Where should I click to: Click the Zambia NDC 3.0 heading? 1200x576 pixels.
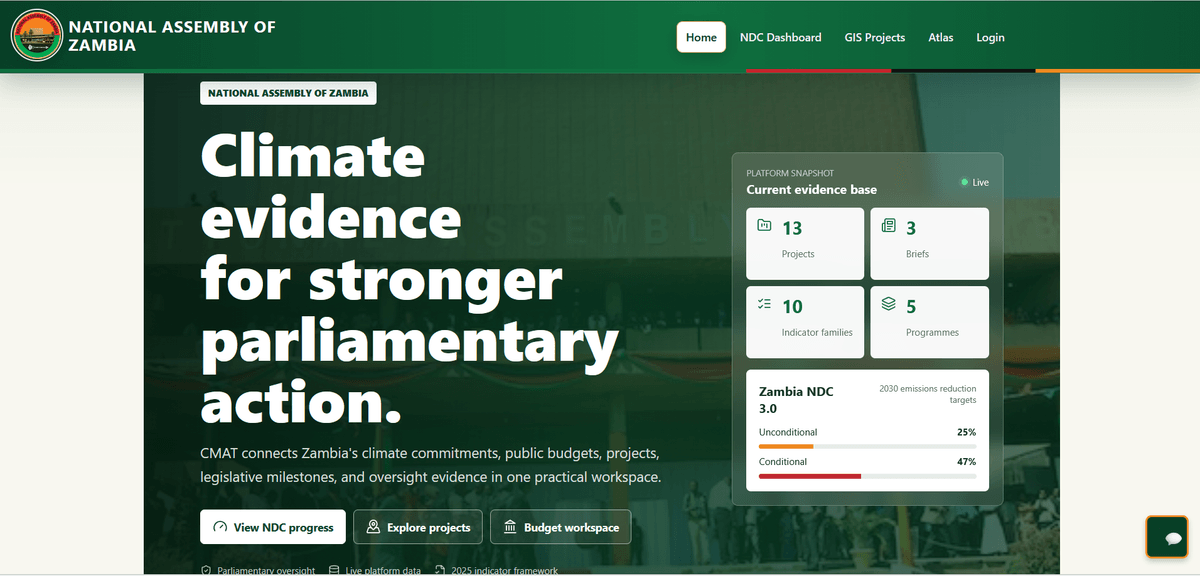pyautogui.click(x=796, y=400)
